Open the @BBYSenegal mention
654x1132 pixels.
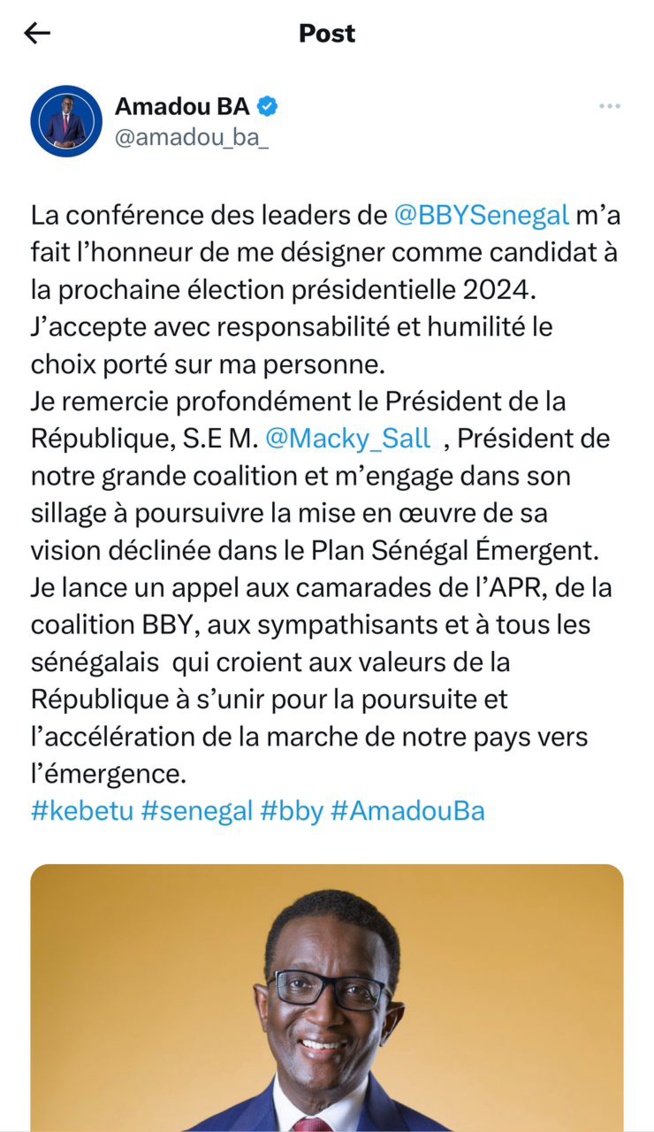[484, 214]
